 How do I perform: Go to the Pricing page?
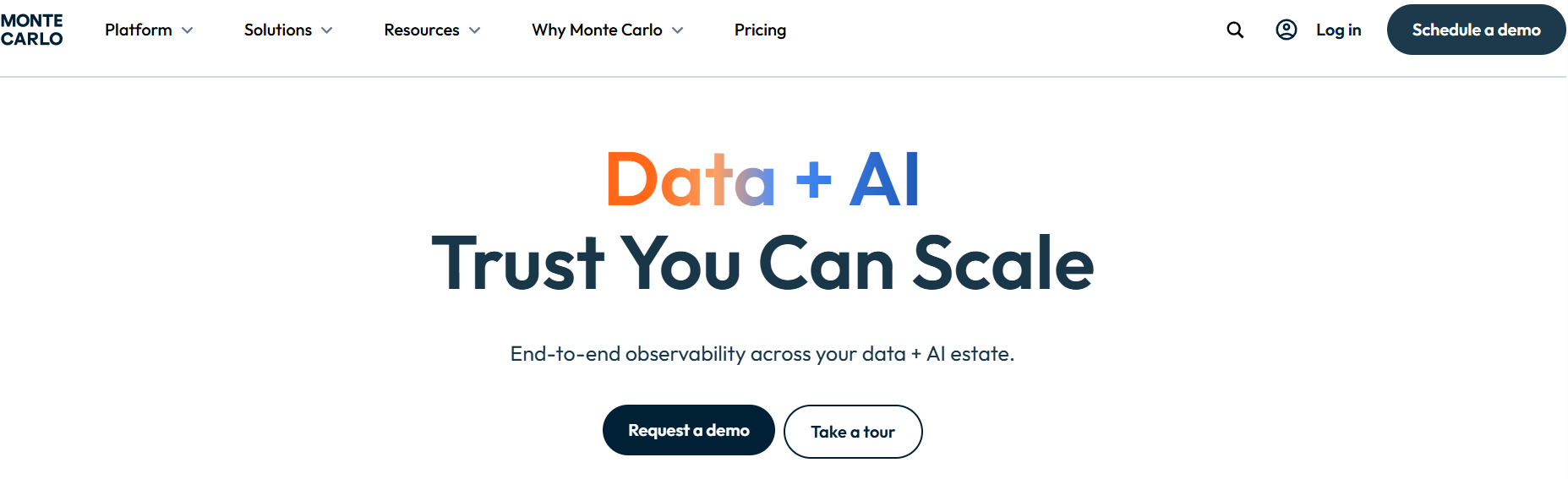tap(760, 30)
